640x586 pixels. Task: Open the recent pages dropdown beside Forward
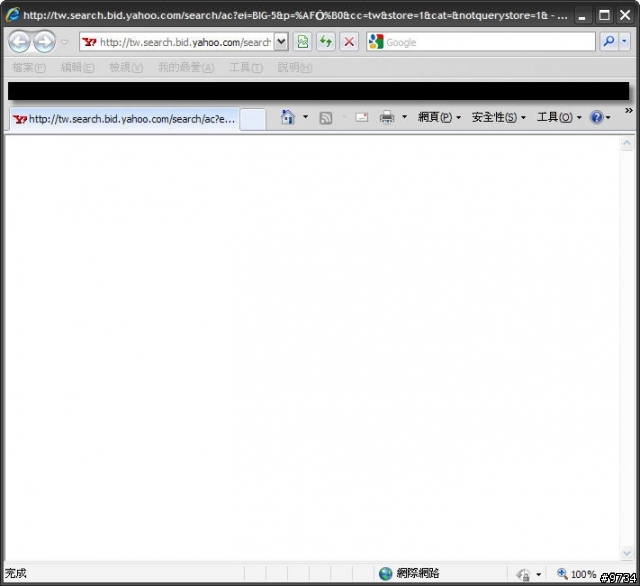pos(64,42)
